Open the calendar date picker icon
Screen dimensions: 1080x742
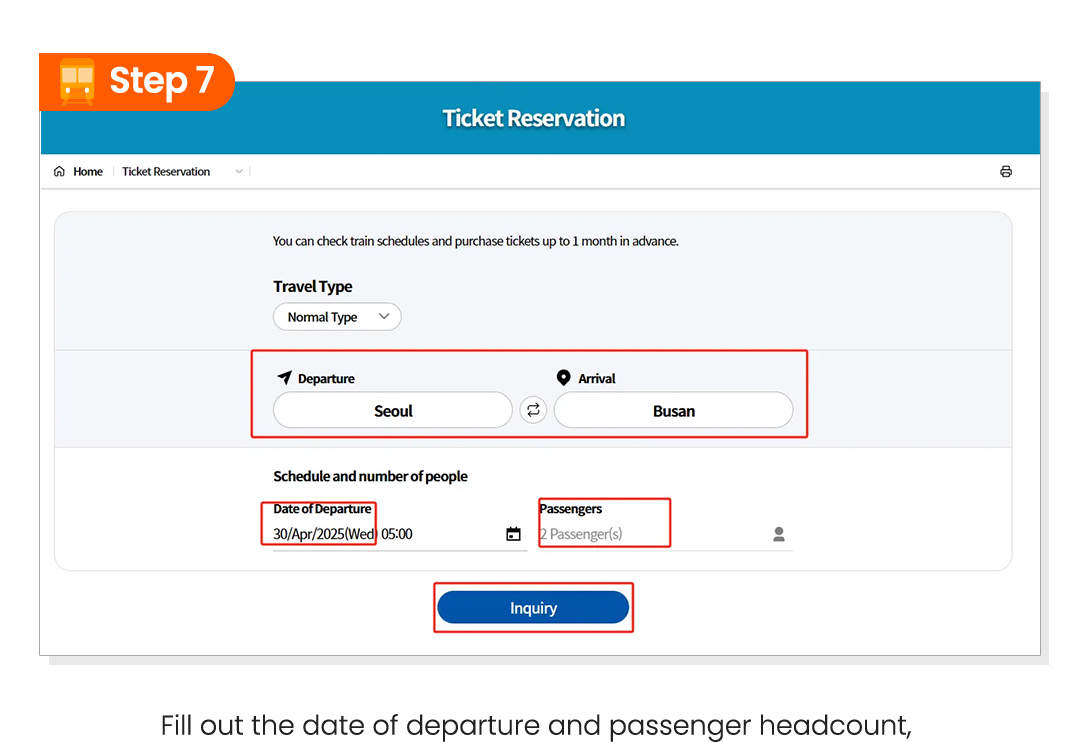(513, 534)
